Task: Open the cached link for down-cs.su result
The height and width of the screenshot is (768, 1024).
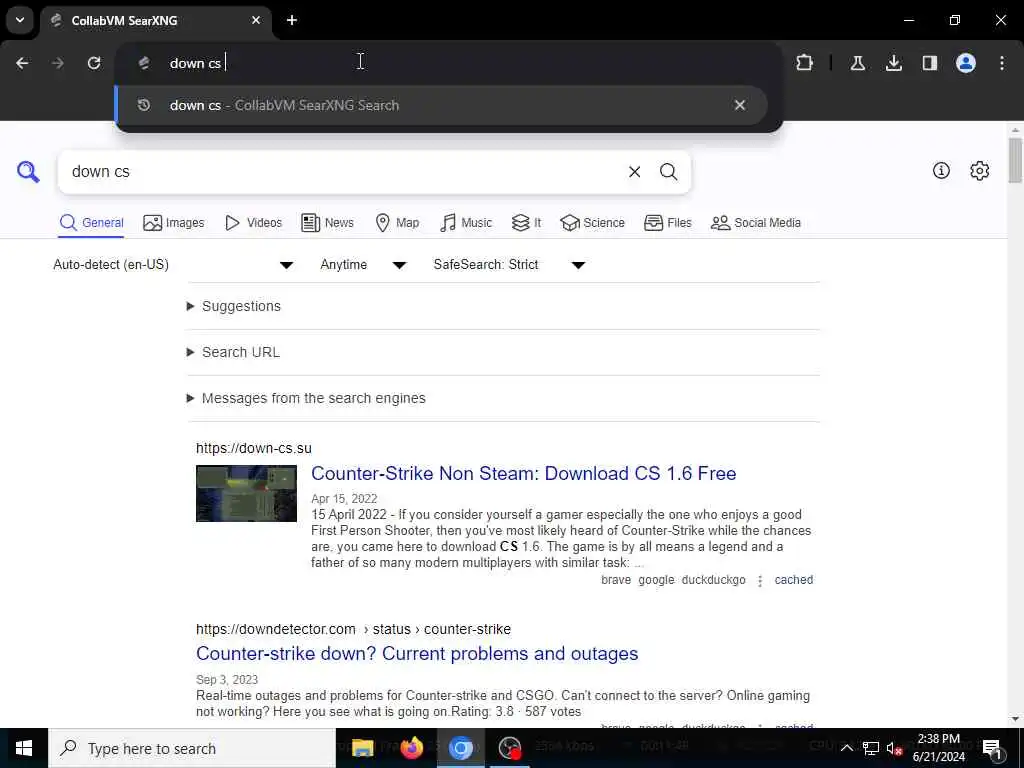Action: click(x=793, y=580)
